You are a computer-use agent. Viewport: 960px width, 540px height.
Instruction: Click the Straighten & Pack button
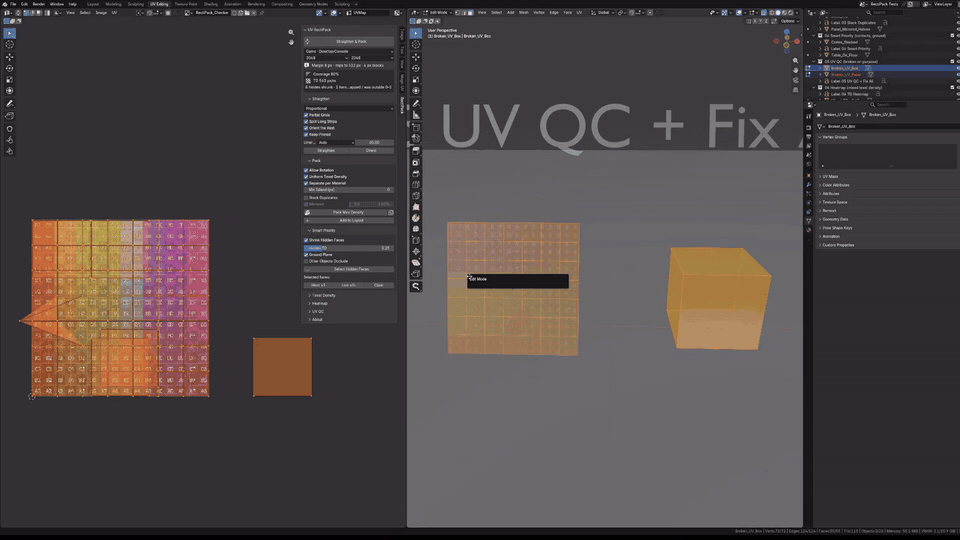point(349,42)
